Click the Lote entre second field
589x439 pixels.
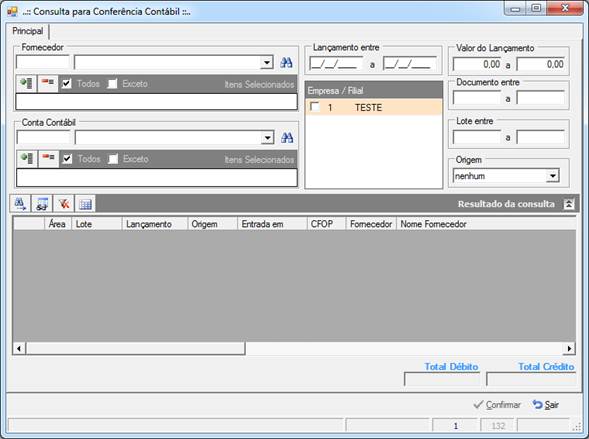click(x=541, y=137)
